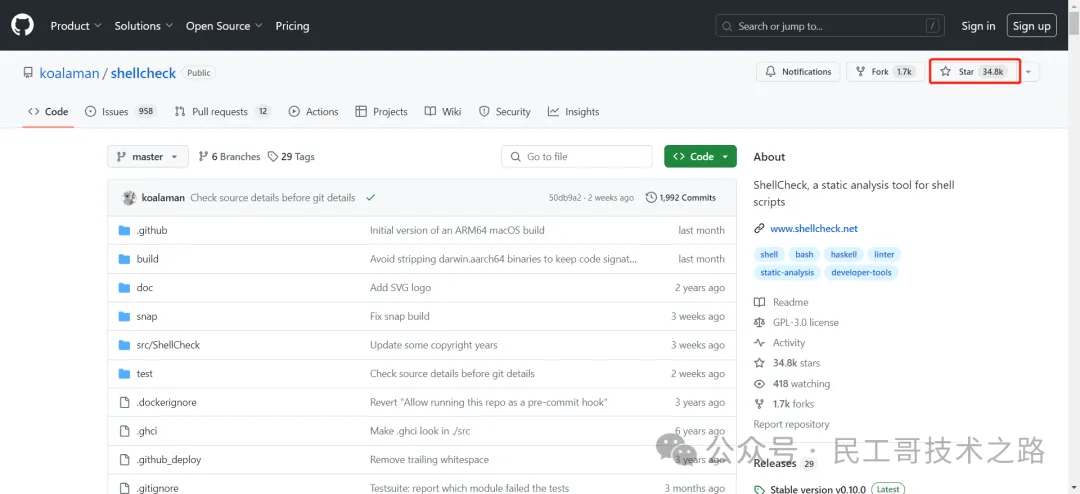
Task: Click the GitHub logo icon
Action: (22, 25)
